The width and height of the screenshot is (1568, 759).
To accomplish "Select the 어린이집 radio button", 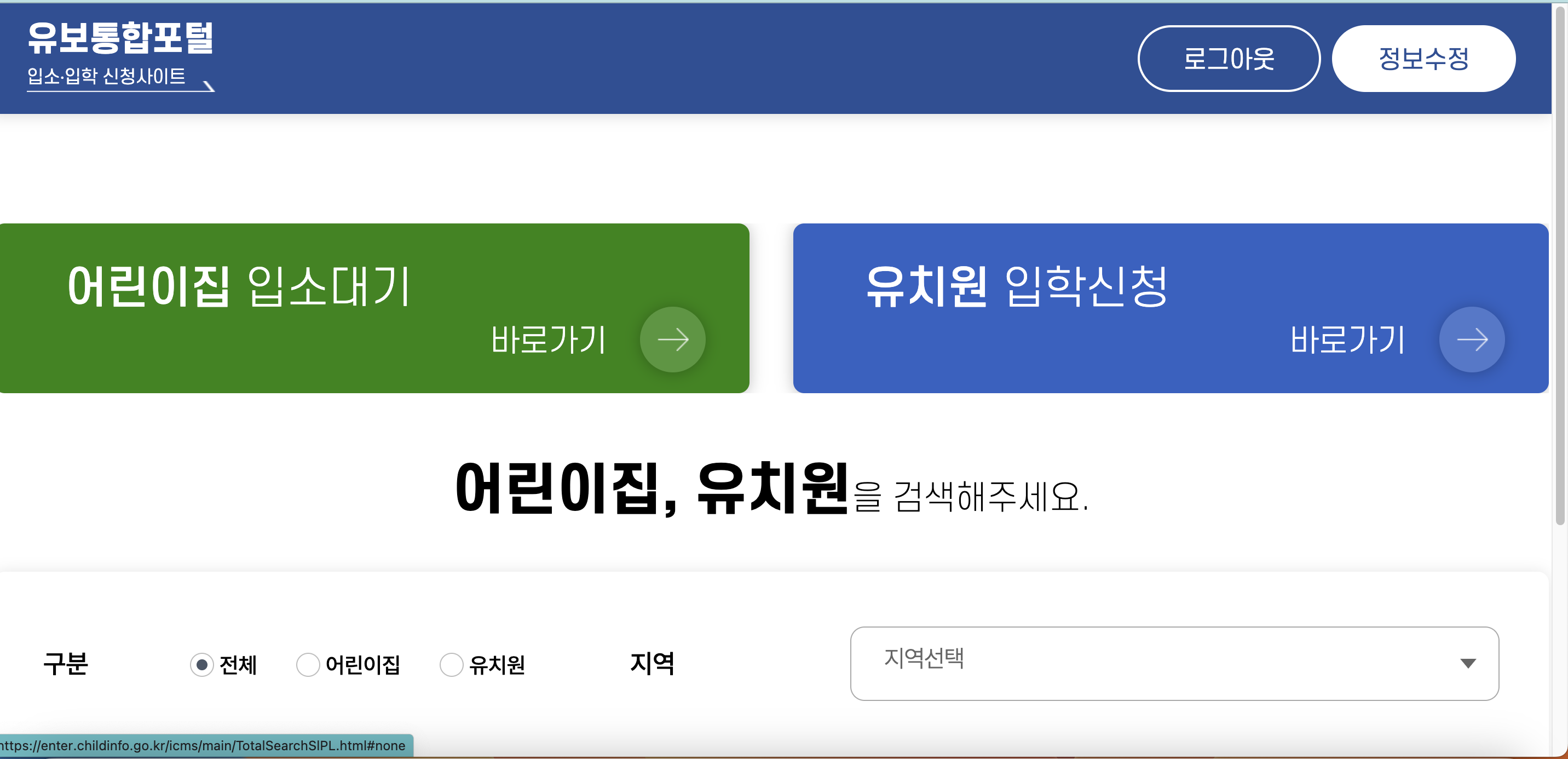I will [x=308, y=665].
